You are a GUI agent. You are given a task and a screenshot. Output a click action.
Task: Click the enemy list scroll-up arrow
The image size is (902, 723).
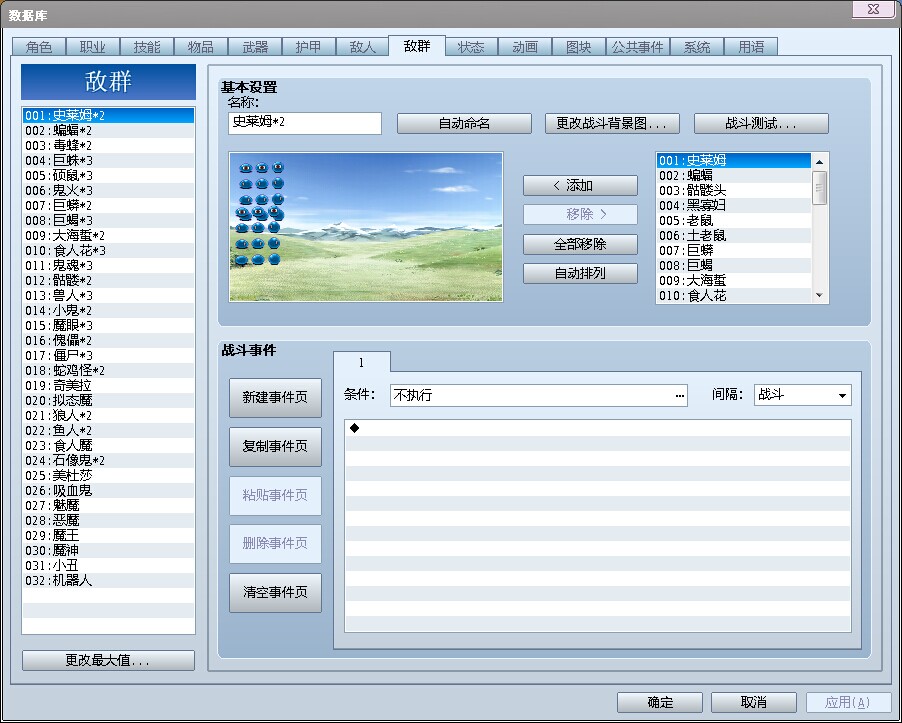tap(820, 162)
